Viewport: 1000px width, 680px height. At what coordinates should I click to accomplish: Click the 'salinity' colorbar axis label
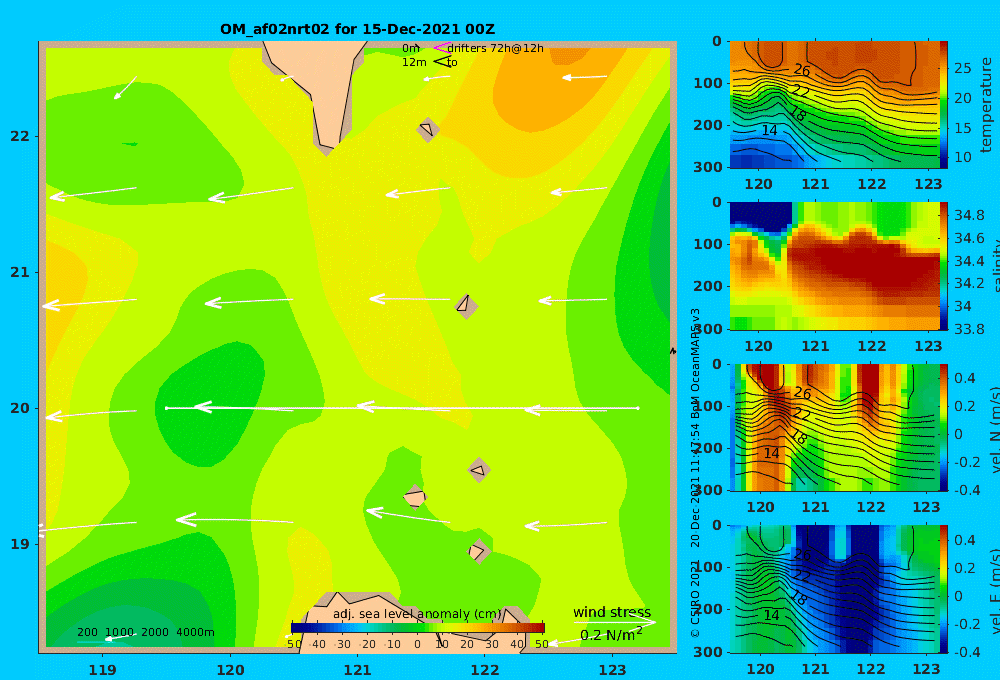coord(994,266)
